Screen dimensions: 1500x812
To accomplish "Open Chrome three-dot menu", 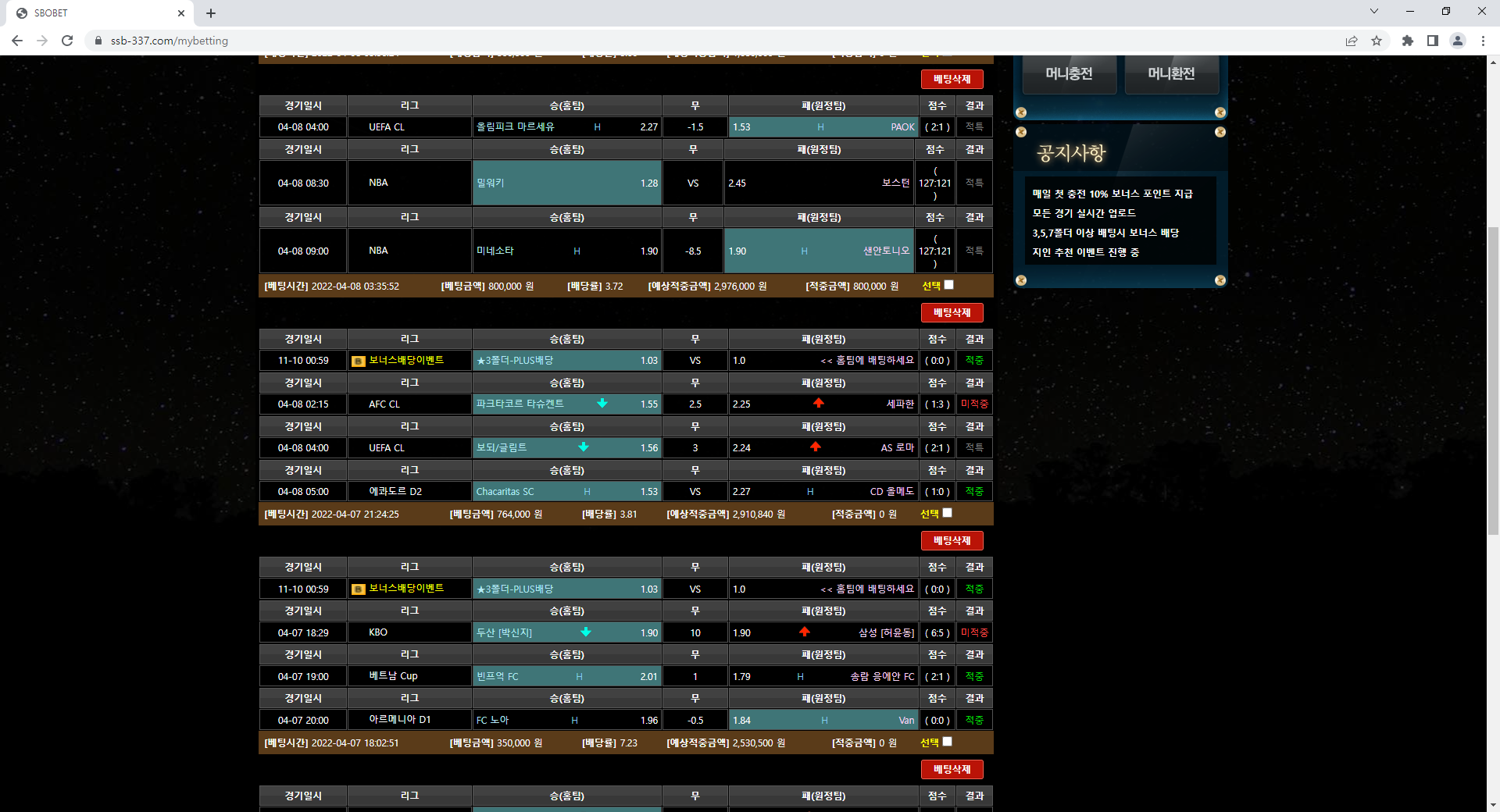I will [x=1483, y=41].
